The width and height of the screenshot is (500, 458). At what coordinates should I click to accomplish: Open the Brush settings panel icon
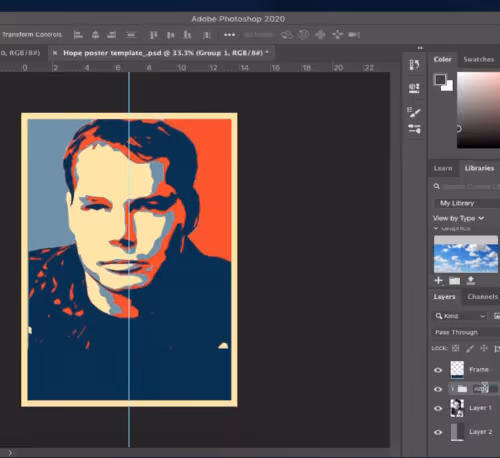[414, 112]
